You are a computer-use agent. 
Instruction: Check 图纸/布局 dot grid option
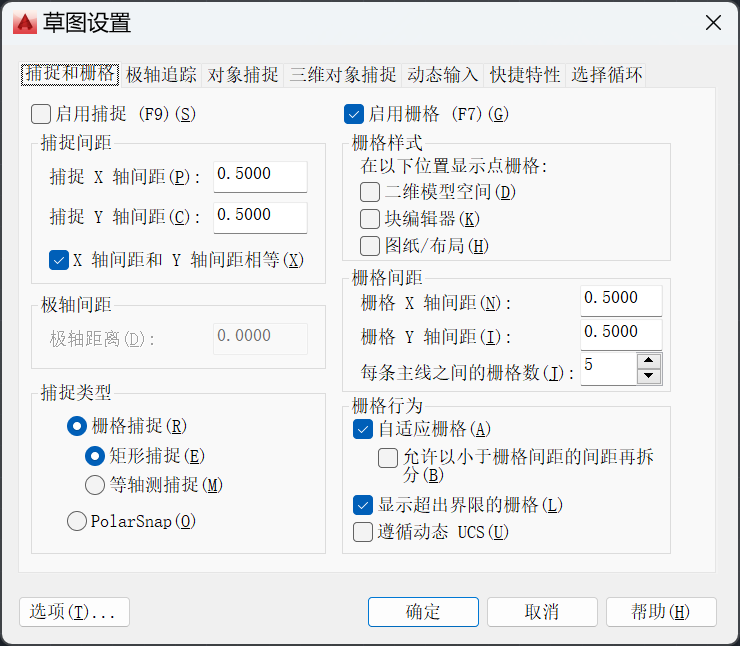point(370,246)
